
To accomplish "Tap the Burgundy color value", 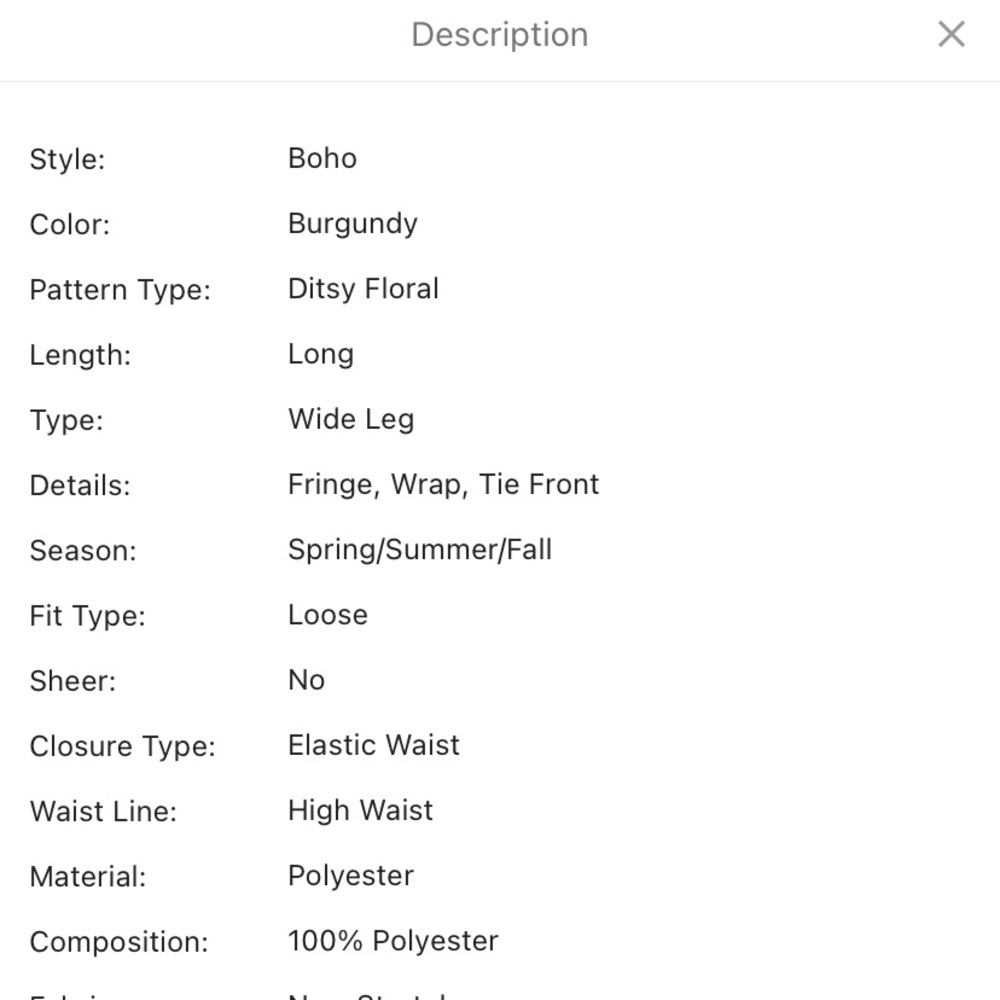I will pyautogui.click(x=353, y=224).
